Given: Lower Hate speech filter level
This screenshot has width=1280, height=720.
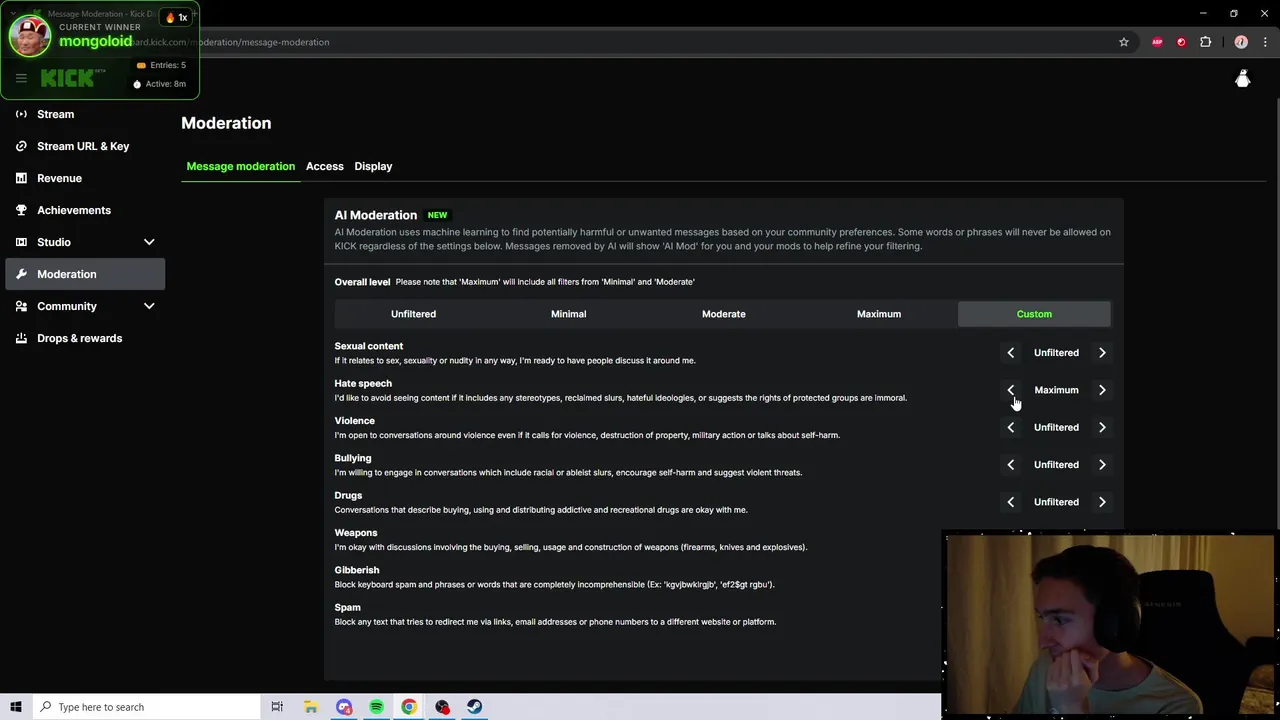Looking at the screenshot, I should pos(1010,390).
